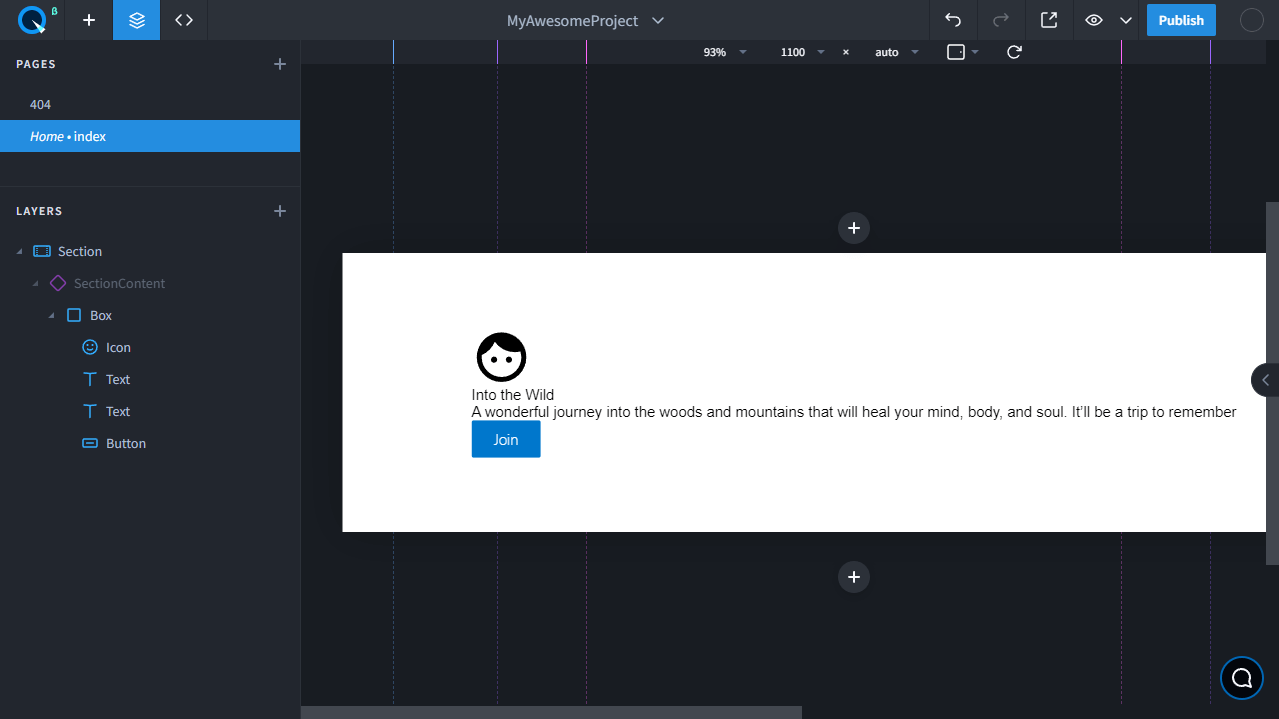1279x719 pixels.
Task: Select the "Into the Wild" heading text
Action: pos(513,395)
